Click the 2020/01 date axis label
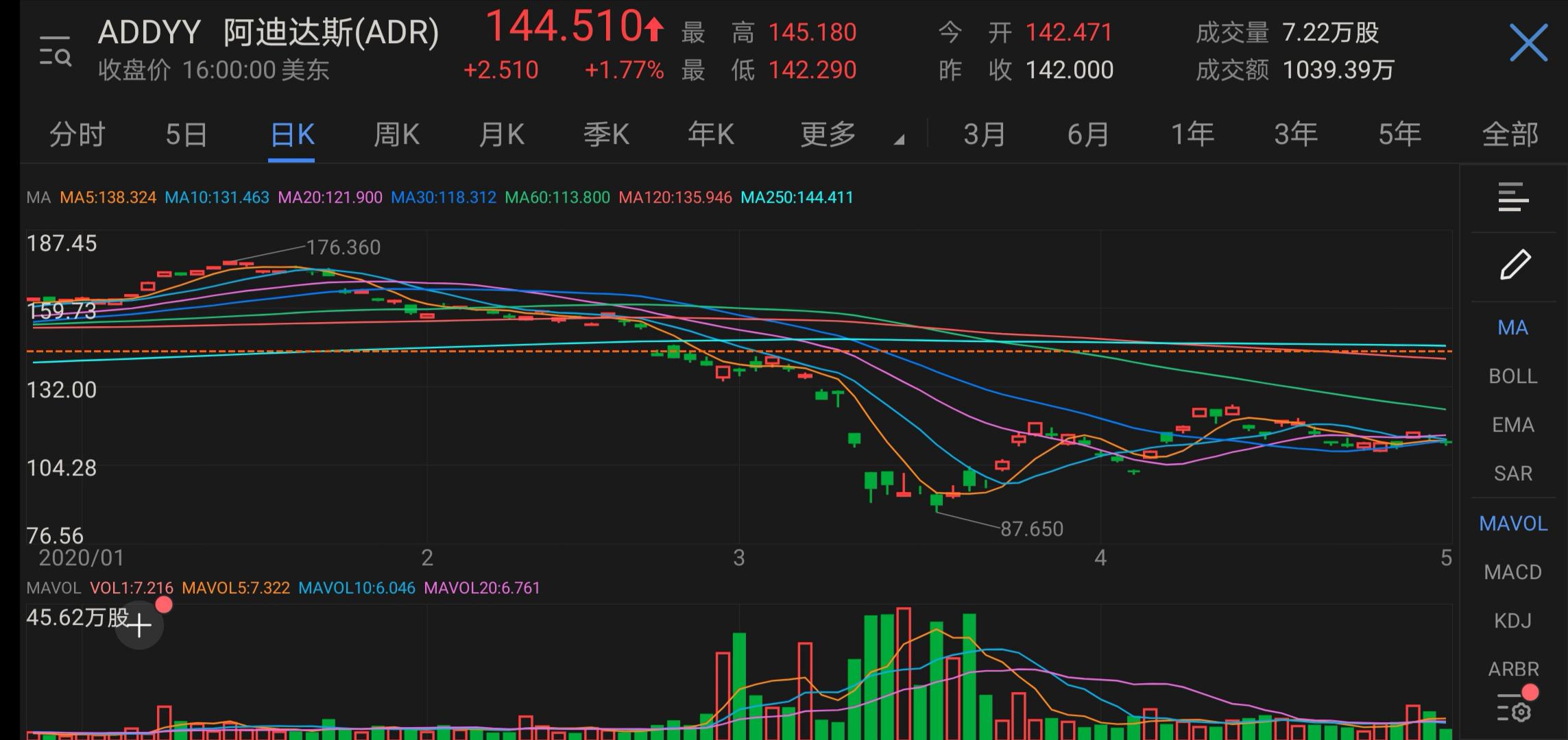 82,558
